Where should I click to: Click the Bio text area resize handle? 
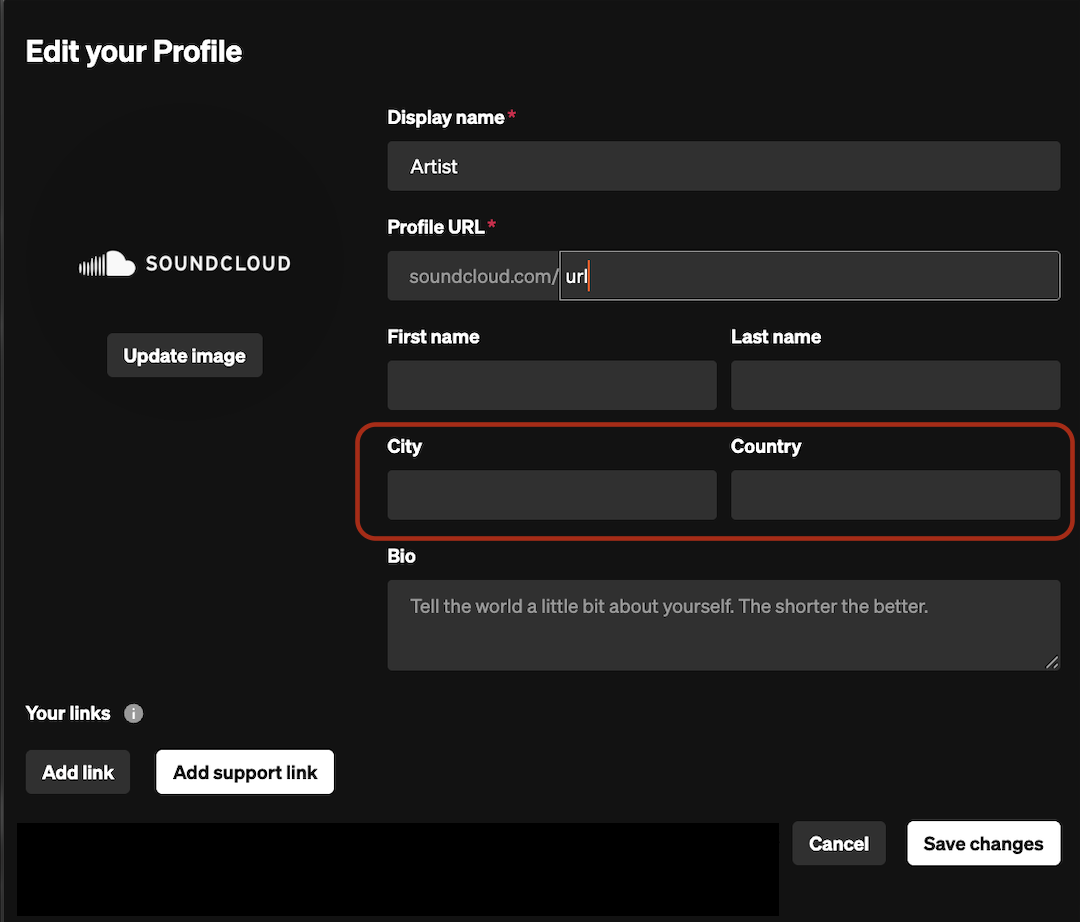(1052, 662)
